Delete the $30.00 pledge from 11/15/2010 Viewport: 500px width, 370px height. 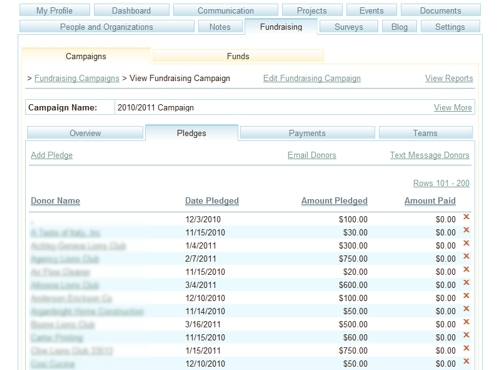(x=466, y=230)
